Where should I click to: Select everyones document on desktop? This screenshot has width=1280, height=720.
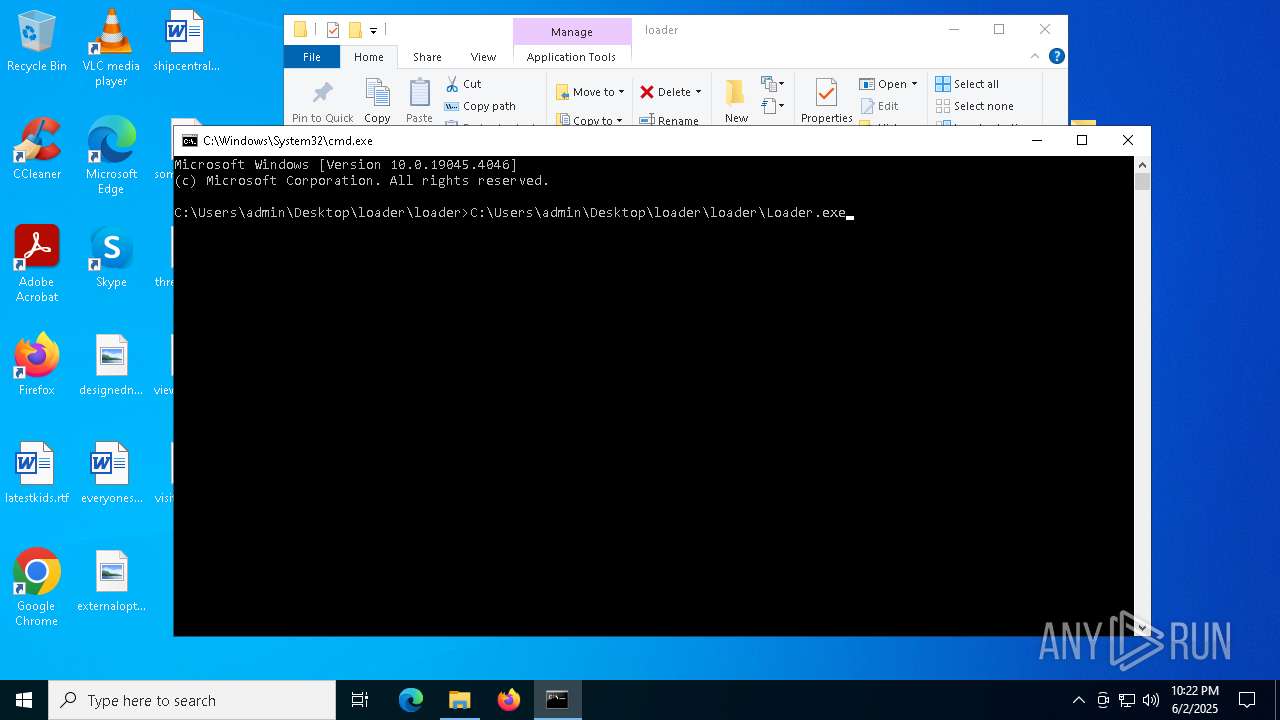pos(111,474)
